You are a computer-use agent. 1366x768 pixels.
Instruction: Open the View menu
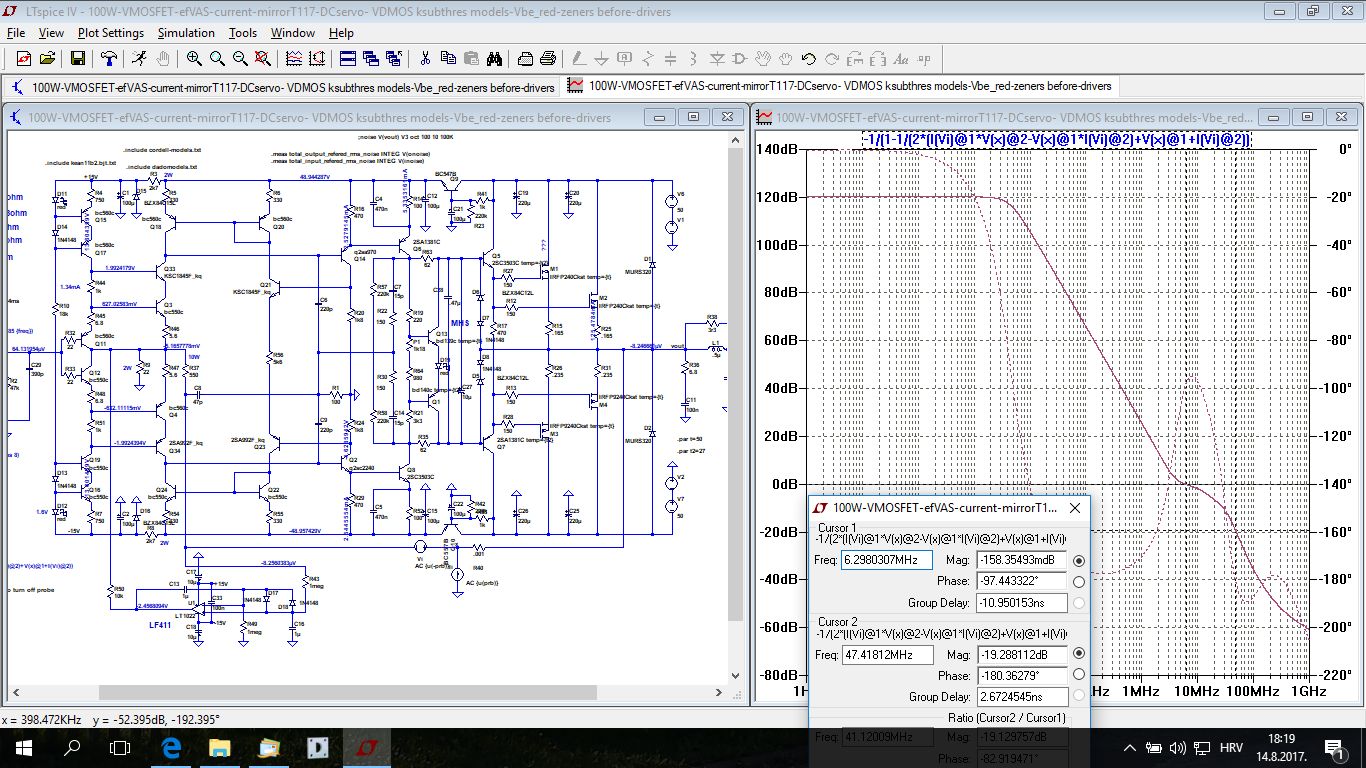point(51,33)
